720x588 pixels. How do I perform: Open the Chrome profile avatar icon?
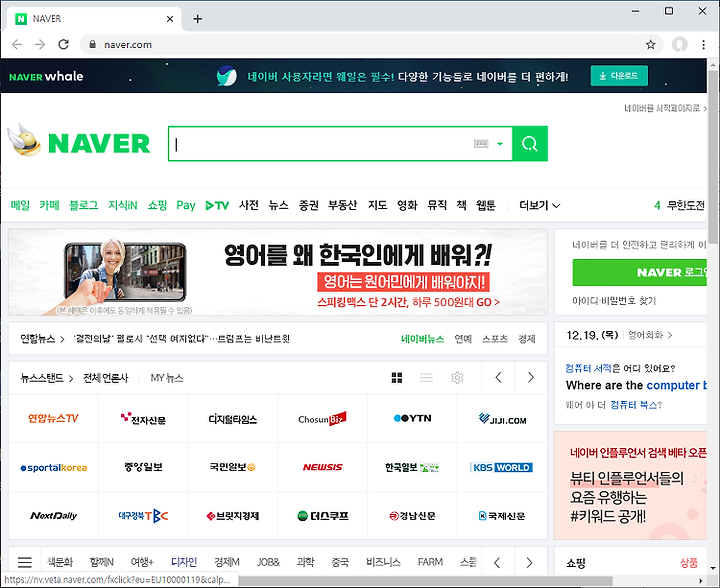point(680,45)
